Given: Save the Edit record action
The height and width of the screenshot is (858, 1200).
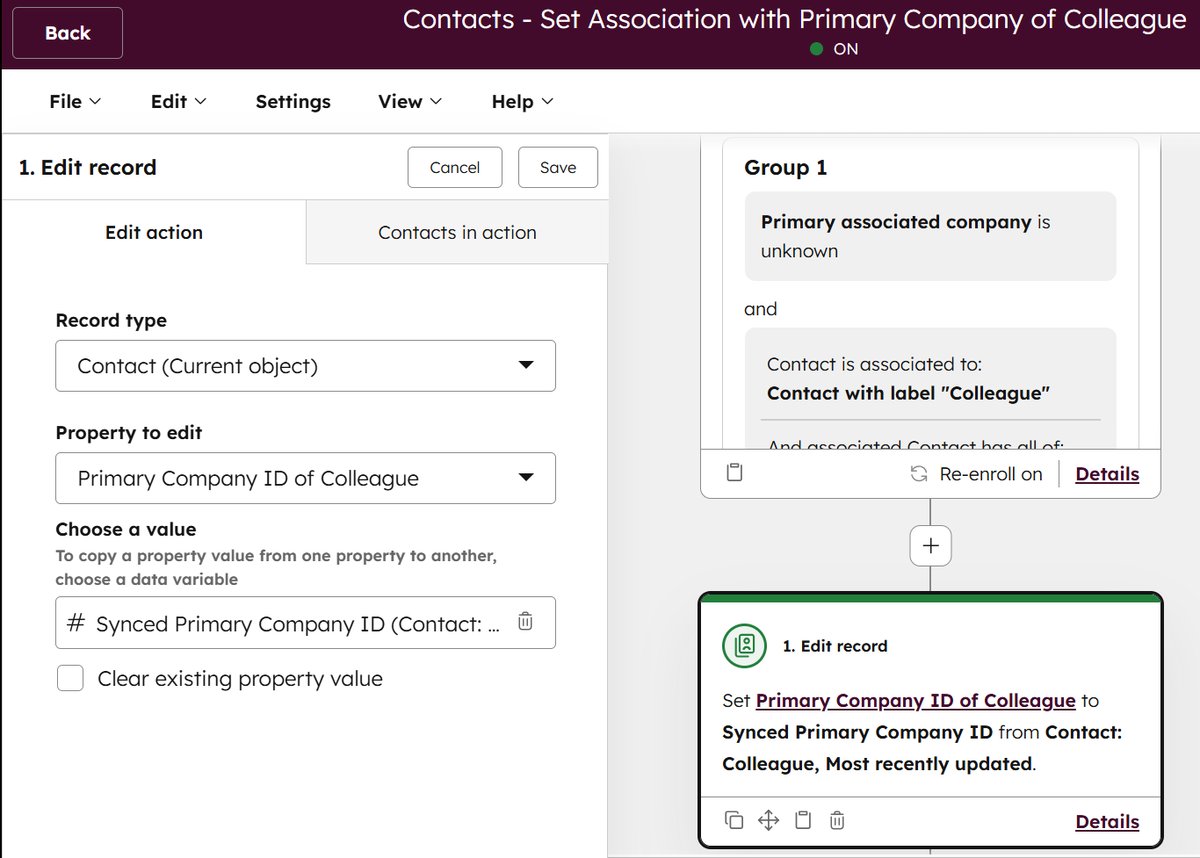Looking at the screenshot, I should (x=557, y=167).
